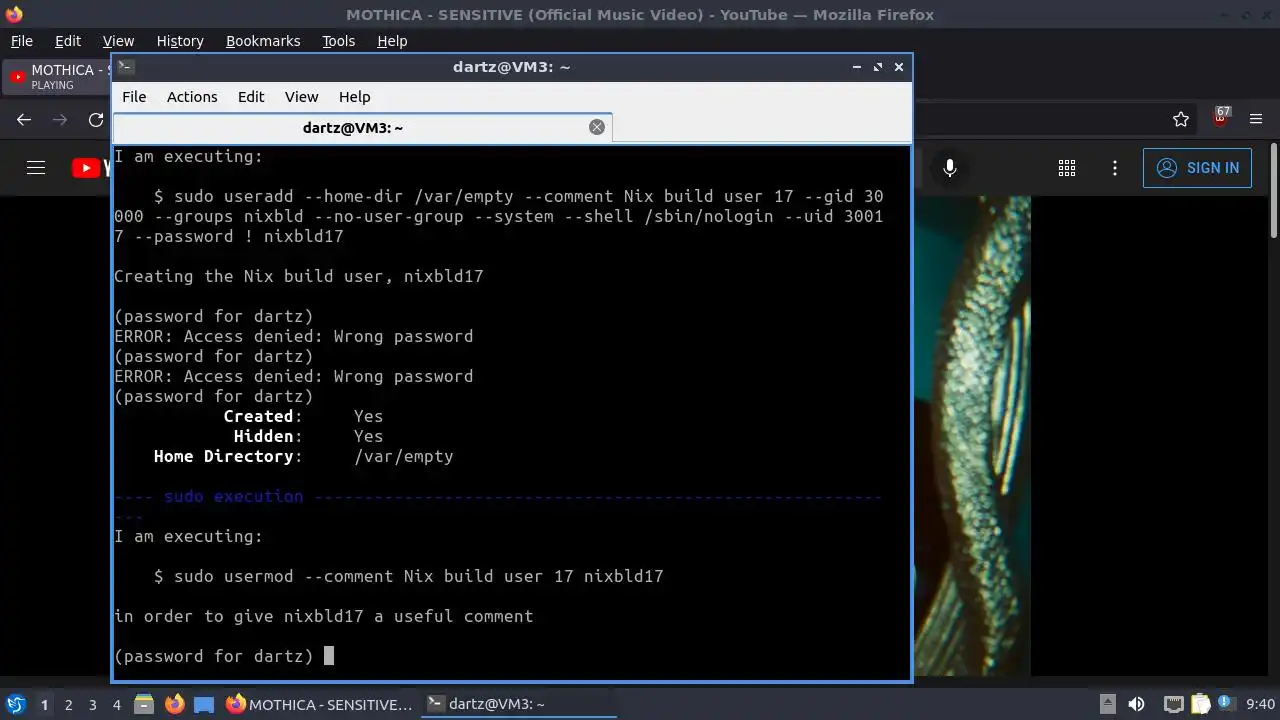Viewport: 1280px width, 720px height.
Task: Click the show desktop icon in taskbar
Action: click(204, 704)
